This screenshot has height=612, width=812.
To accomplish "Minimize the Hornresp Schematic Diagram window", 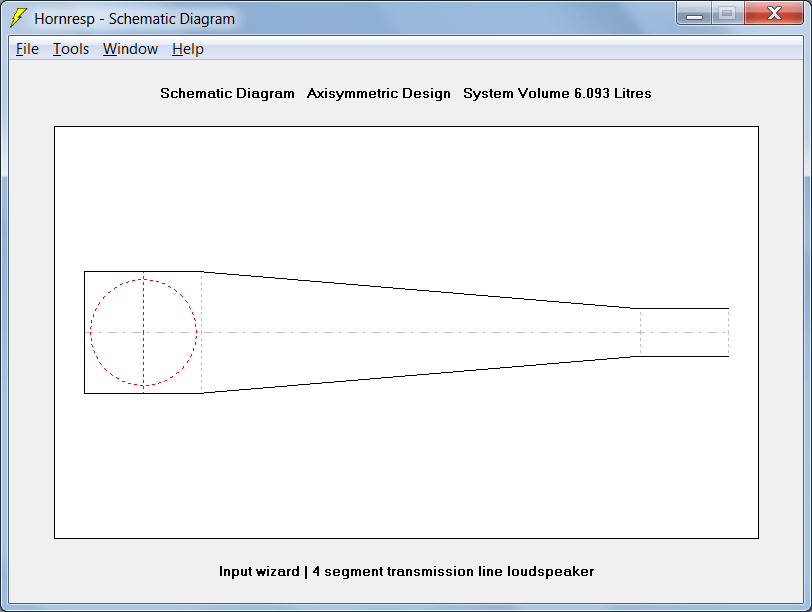I will [x=694, y=14].
